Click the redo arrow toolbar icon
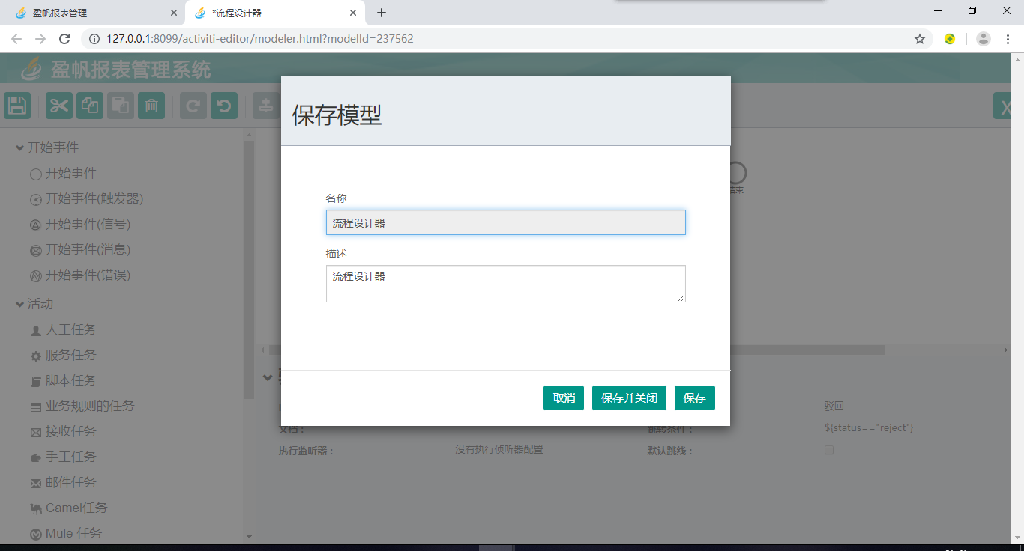 (x=194, y=106)
